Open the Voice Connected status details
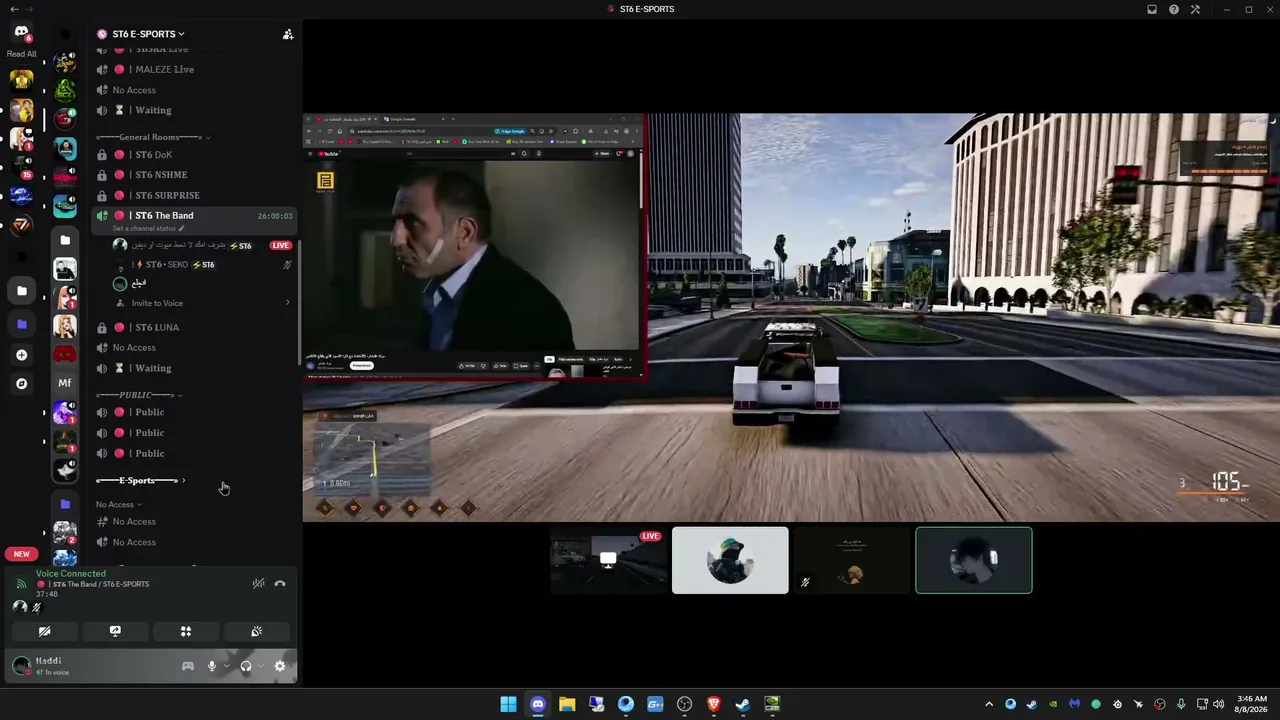The width and height of the screenshot is (1280, 720). [71, 574]
